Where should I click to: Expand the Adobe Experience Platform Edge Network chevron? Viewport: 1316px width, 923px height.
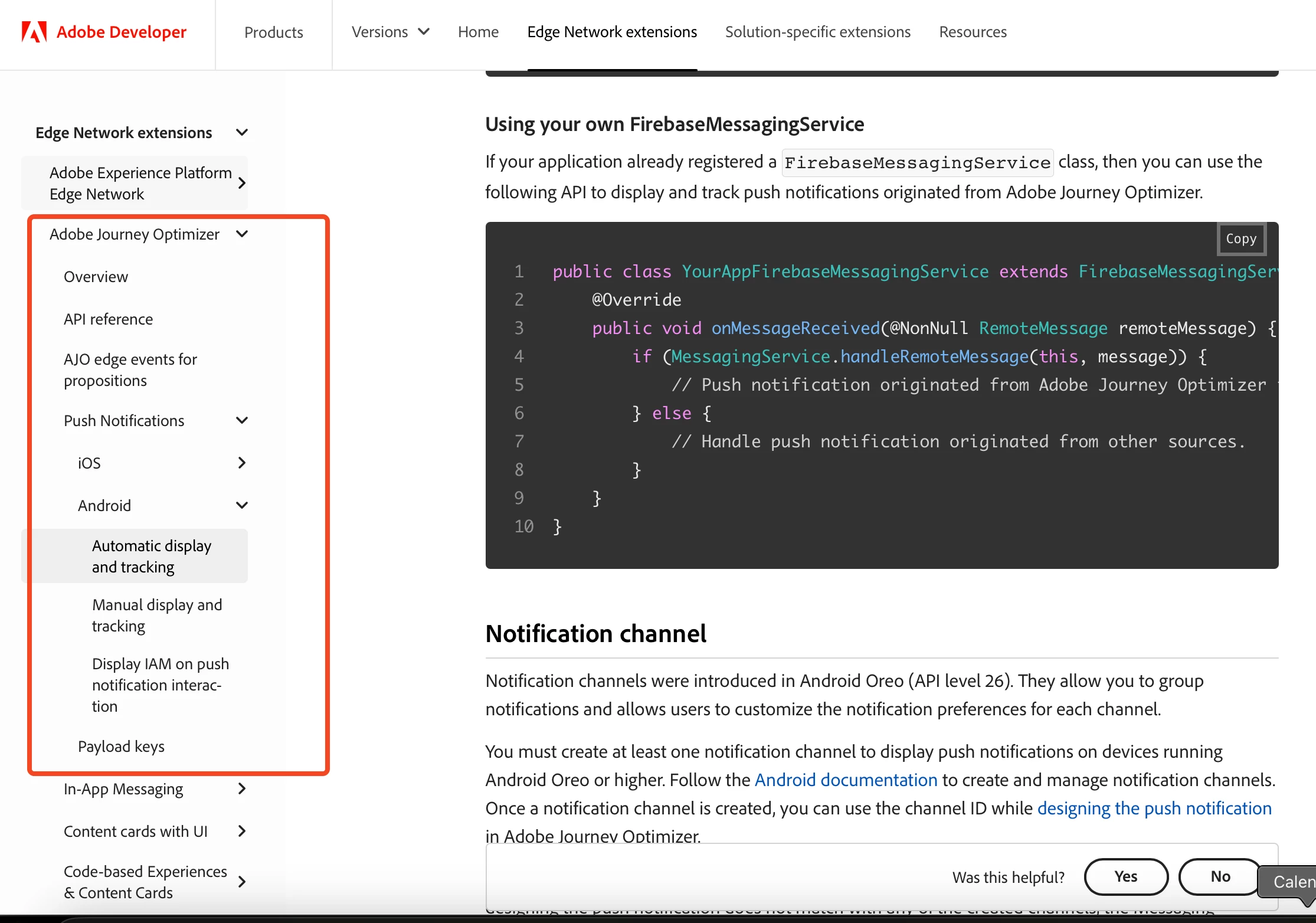tap(241, 184)
